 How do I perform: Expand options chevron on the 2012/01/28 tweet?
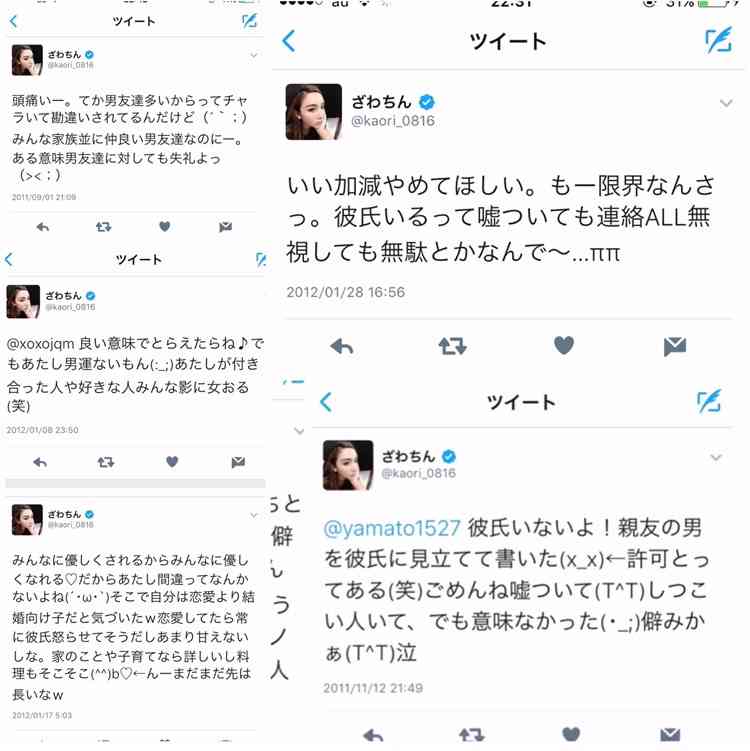tap(726, 103)
